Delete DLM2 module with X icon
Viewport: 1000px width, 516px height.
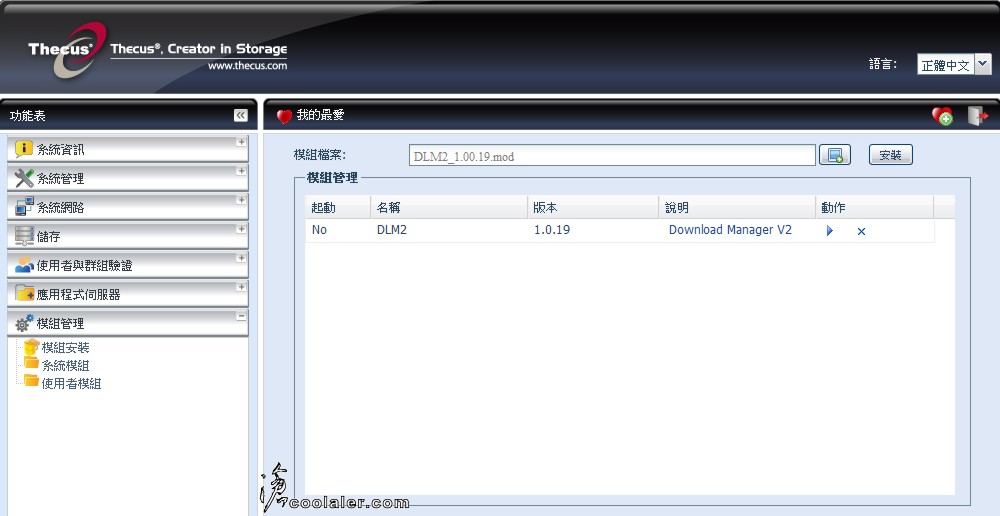(861, 232)
